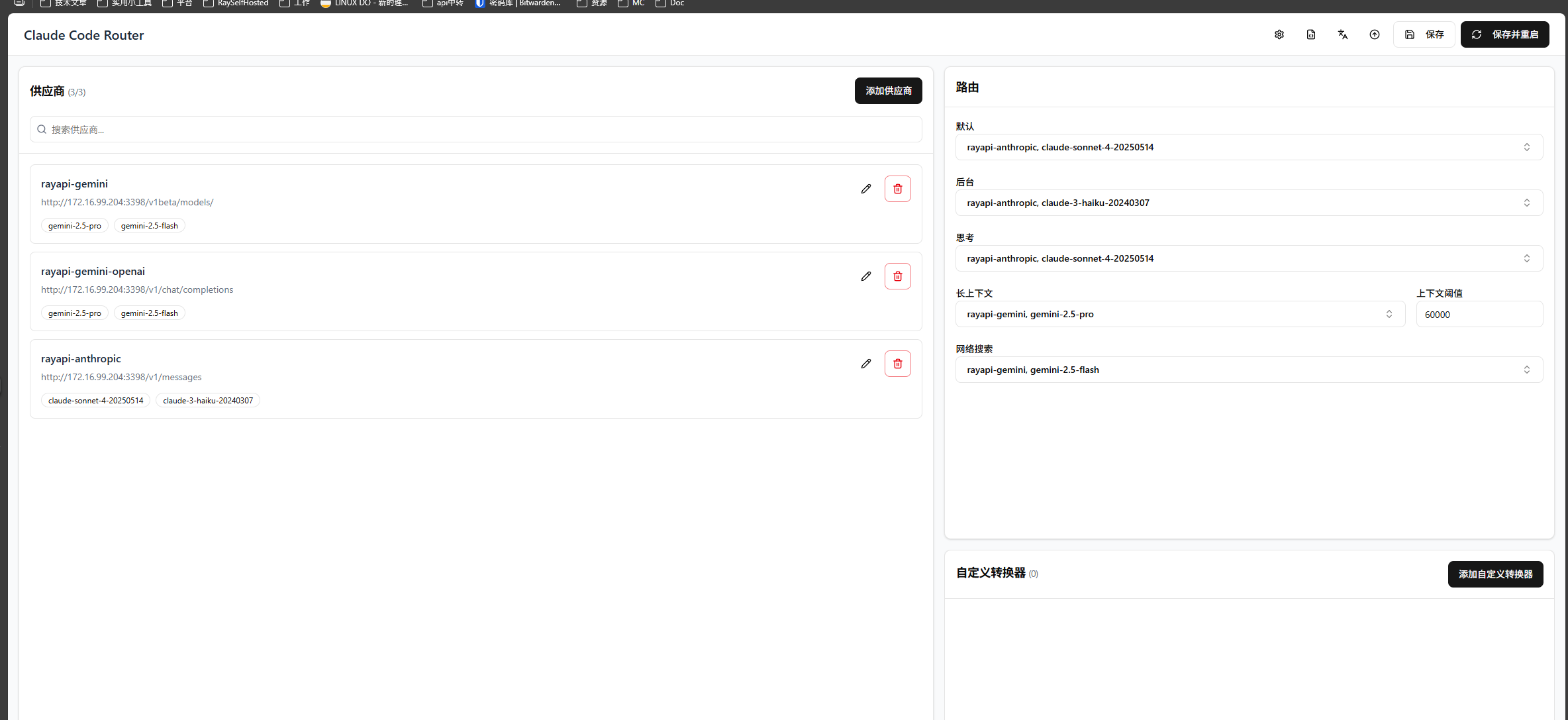Focus the 搜索供应商 search field
The width and height of the screenshot is (1568, 720).
(x=475, y=129)
